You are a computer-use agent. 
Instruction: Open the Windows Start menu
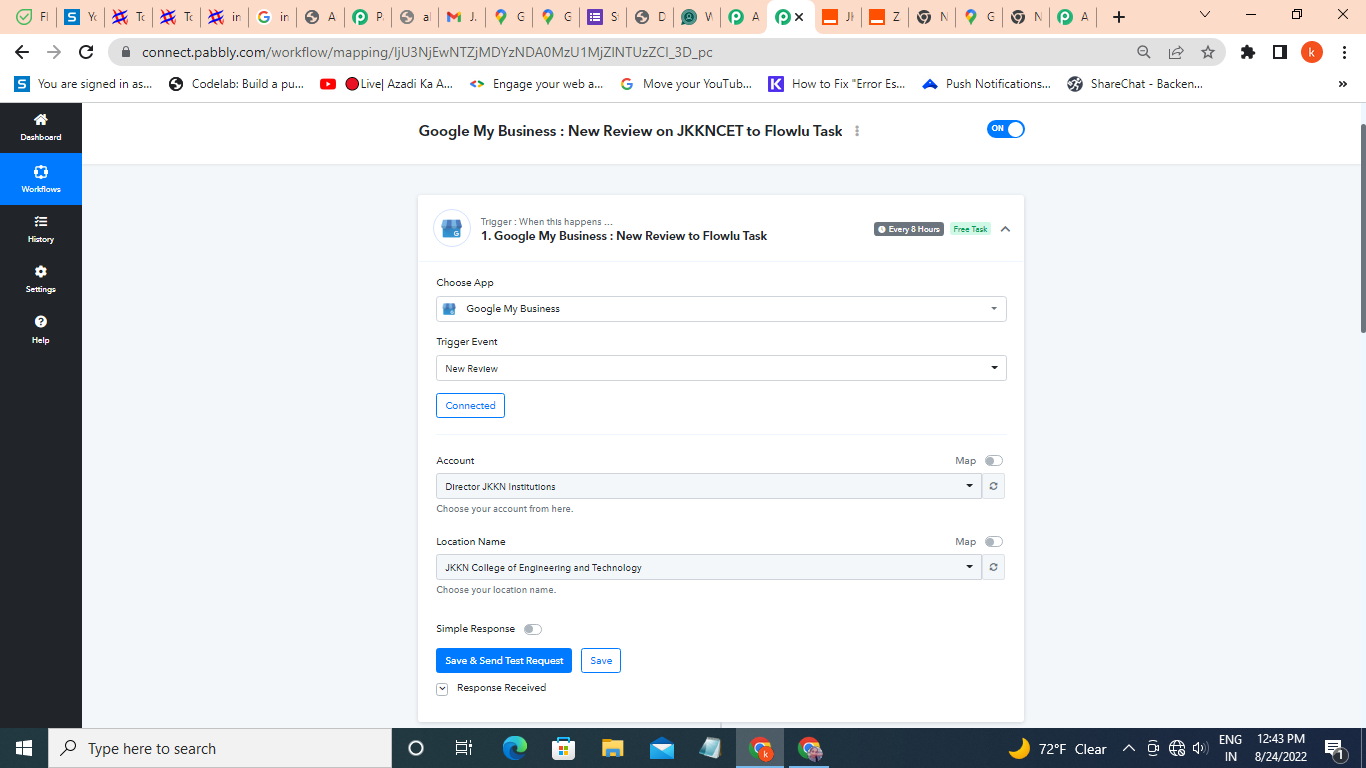24,748
